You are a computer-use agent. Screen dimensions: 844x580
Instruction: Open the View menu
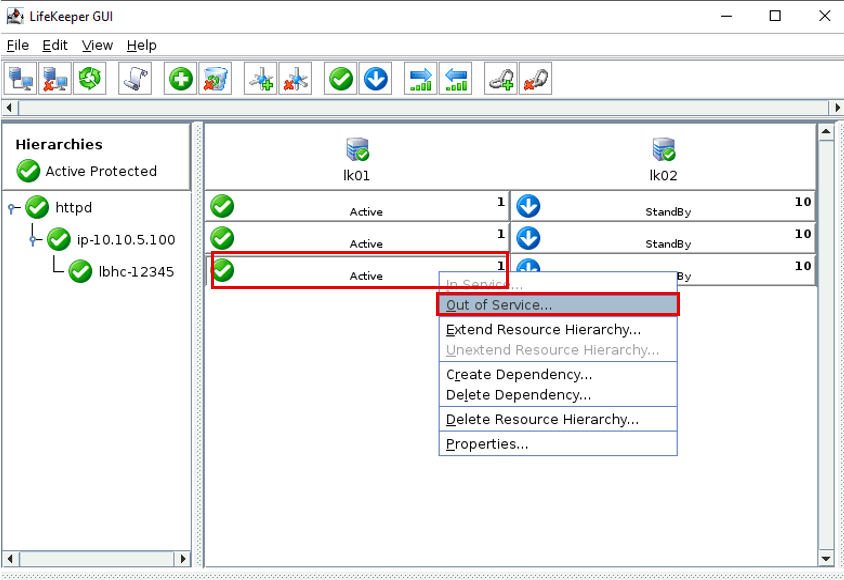(97, 45)
